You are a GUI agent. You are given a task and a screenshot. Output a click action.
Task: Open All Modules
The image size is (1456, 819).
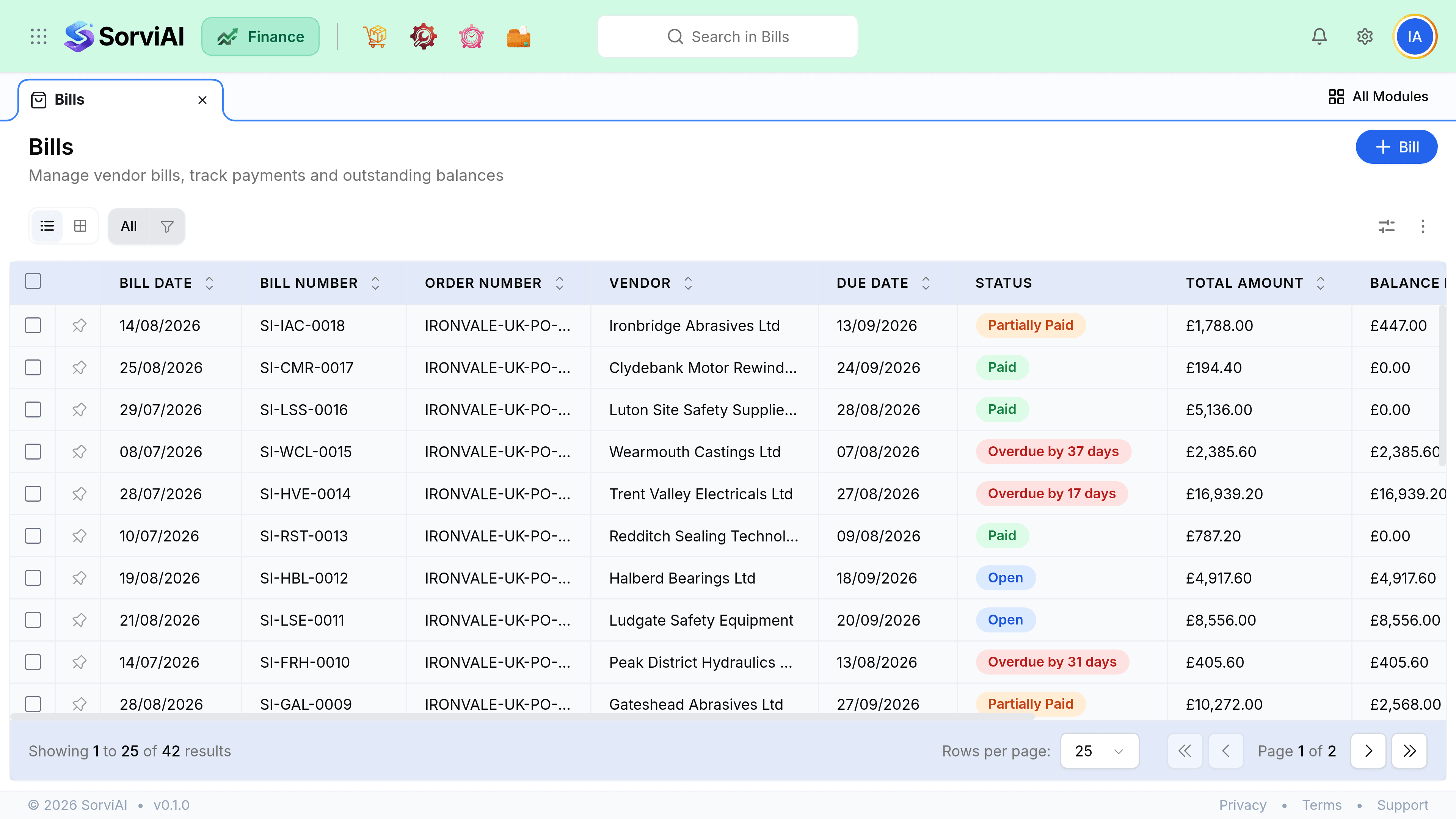click(1378, 97)
